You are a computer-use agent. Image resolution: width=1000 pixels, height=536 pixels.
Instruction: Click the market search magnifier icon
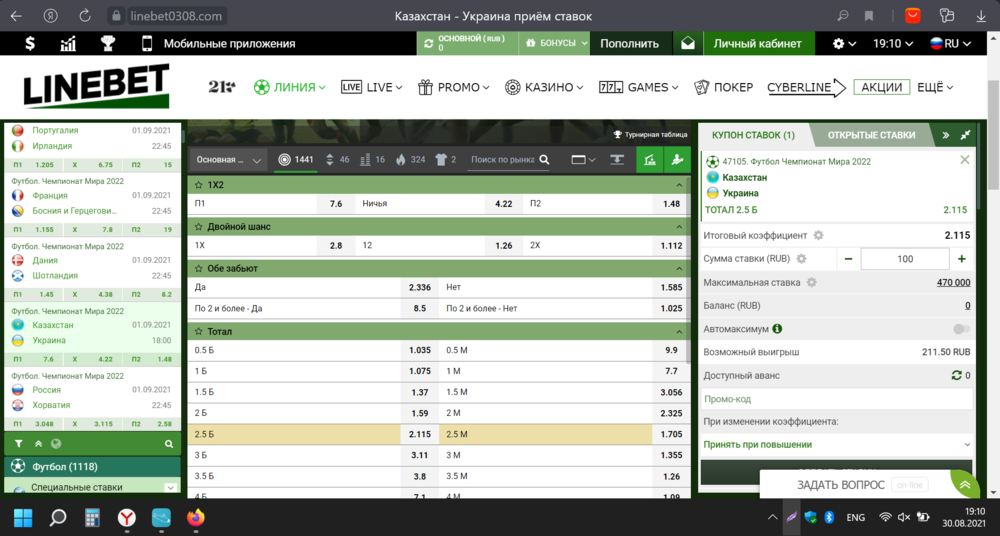544,160
